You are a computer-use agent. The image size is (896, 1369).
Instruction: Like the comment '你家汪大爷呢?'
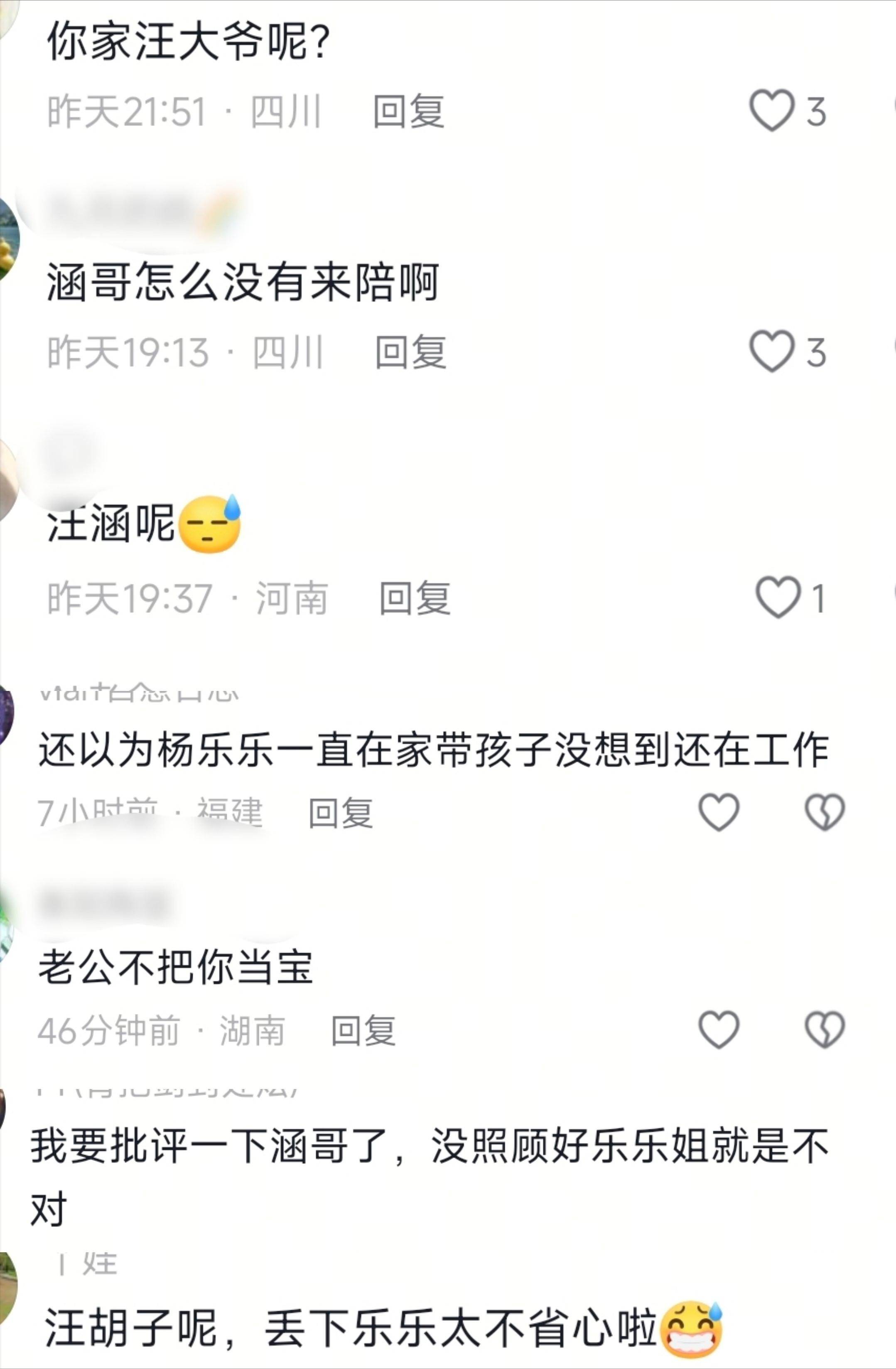click(x=771, y=110)
